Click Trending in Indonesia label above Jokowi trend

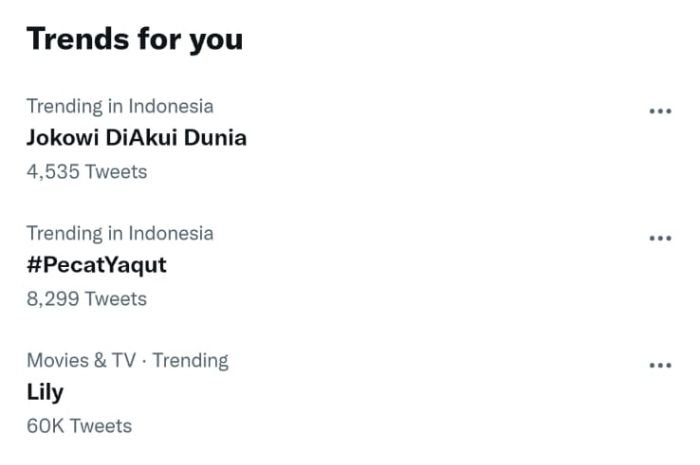pyautogui.click(x=119, y=106)
